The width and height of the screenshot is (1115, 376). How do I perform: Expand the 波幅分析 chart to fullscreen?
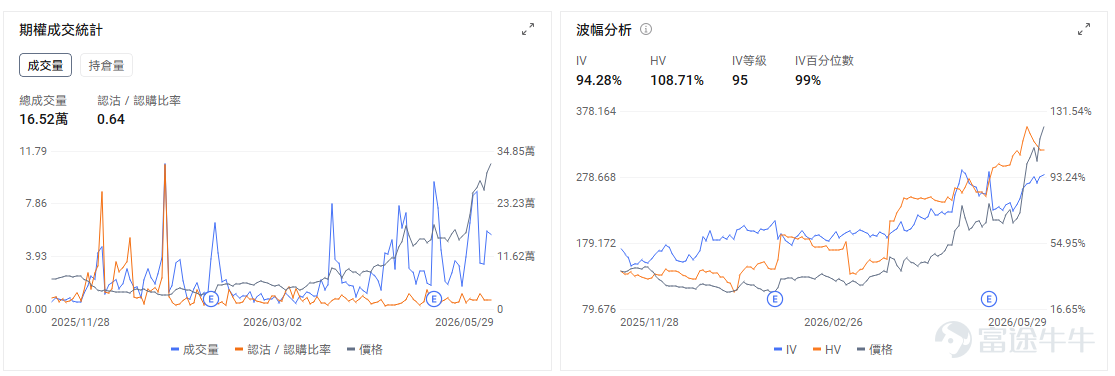(1084, 30)
